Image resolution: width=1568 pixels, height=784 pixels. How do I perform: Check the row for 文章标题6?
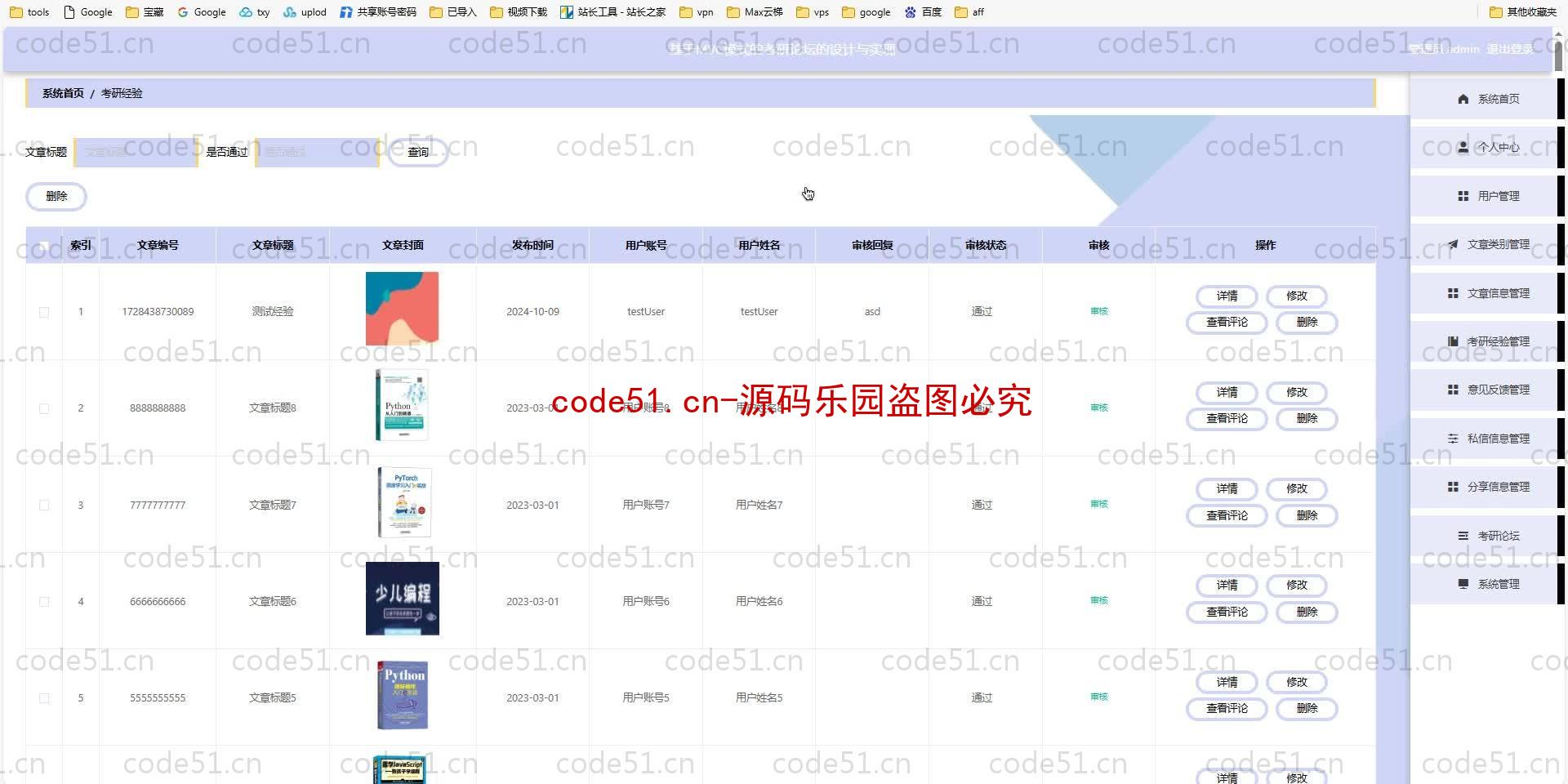click(44, 602)
